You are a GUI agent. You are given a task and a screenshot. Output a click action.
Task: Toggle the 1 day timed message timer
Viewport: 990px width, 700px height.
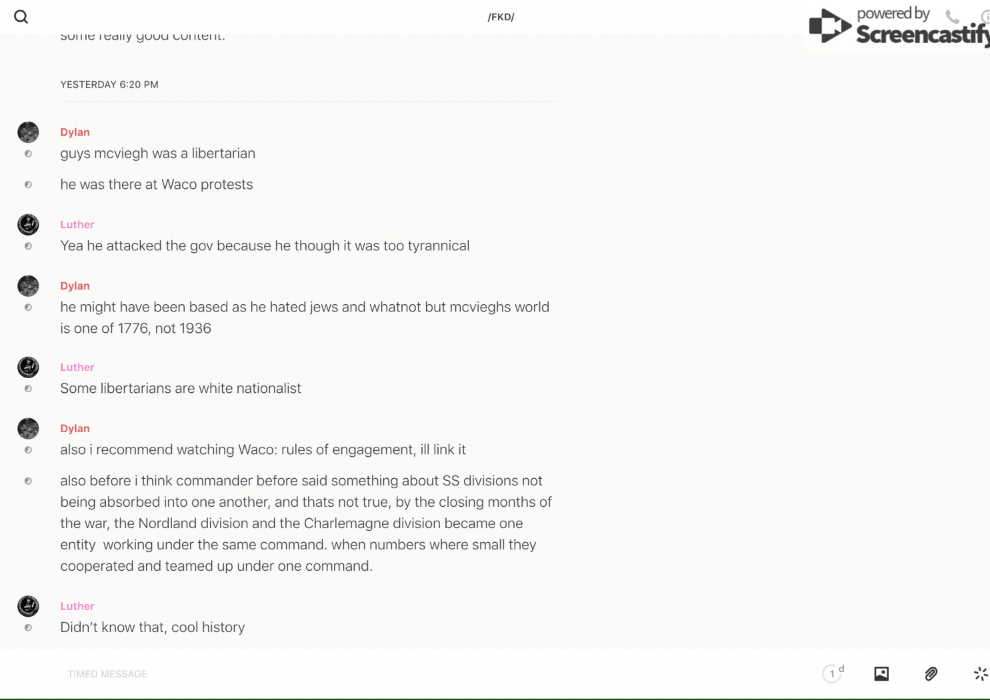pos(832,674)
